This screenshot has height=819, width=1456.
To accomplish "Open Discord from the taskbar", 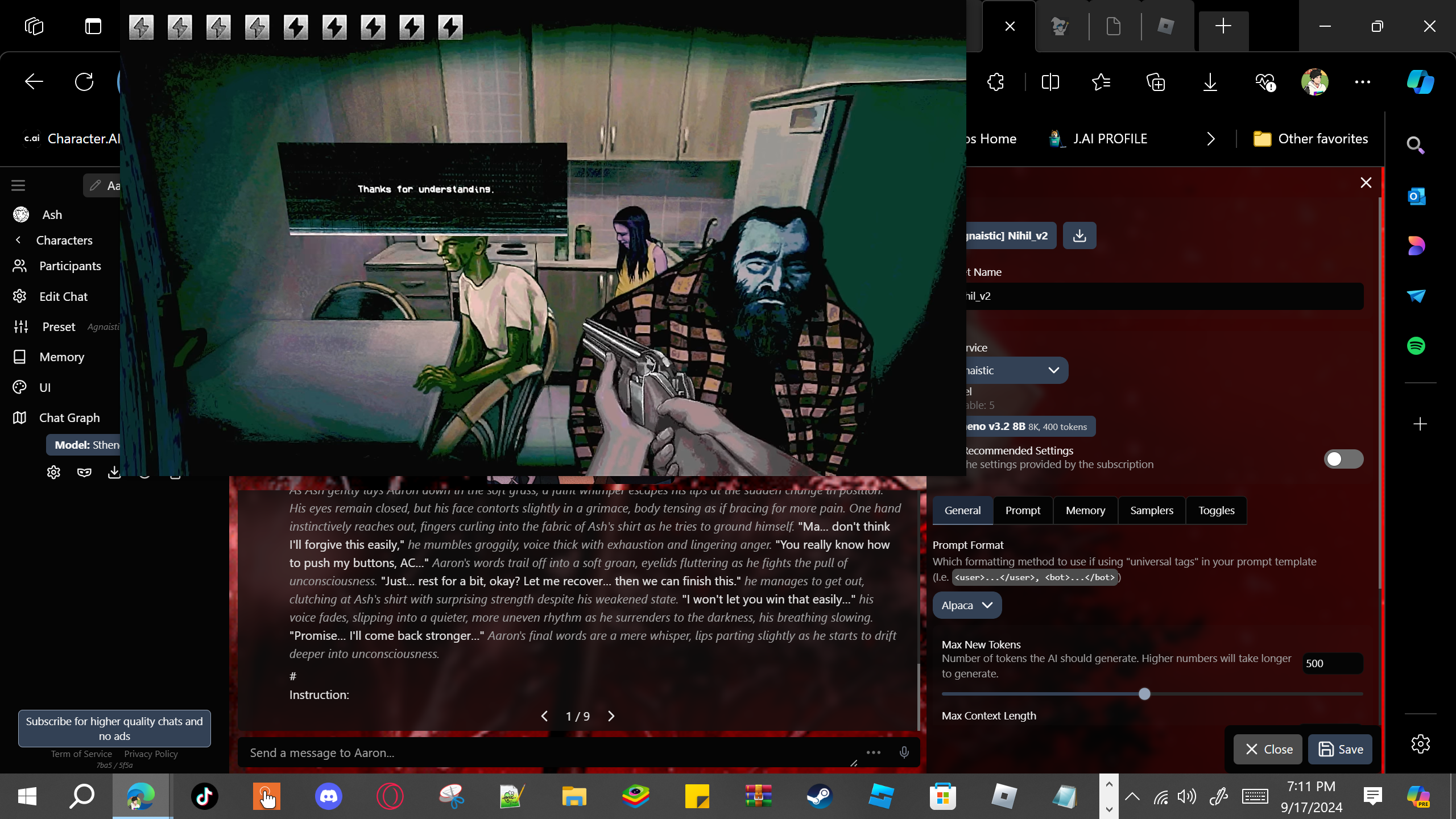I will [329, 796].
